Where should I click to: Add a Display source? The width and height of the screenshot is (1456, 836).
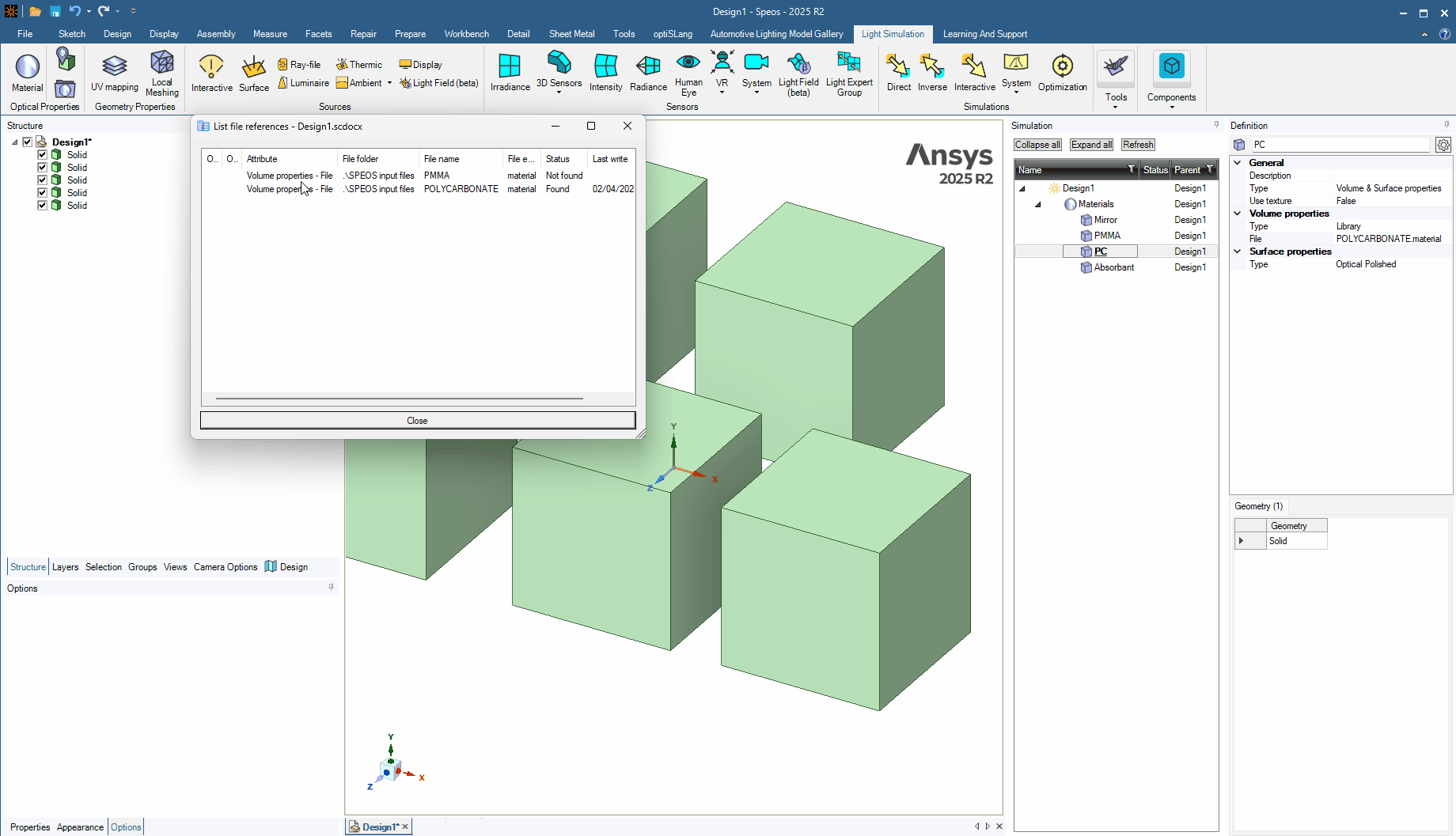pyautogui.click(x=420, y=65)
